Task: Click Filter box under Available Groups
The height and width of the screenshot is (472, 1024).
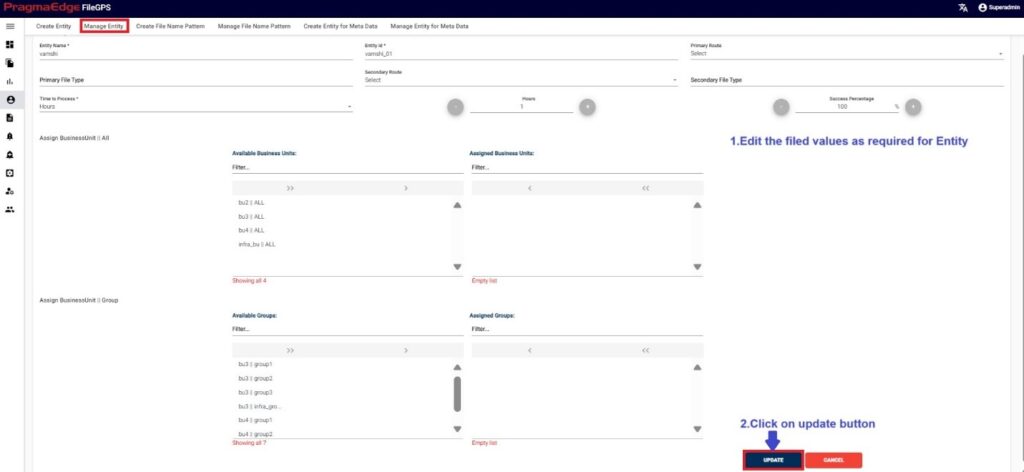Action: point(348,330)
